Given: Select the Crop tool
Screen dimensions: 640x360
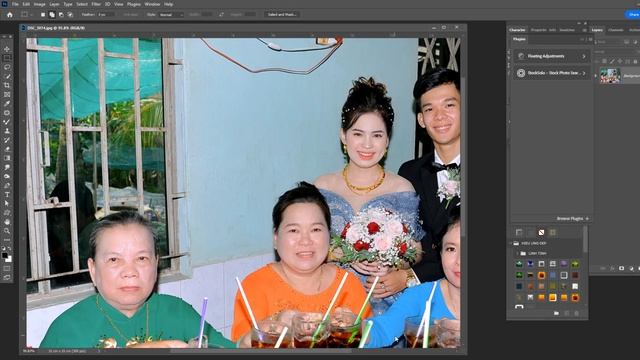Looking at the screenshot, I should [7, 85].
